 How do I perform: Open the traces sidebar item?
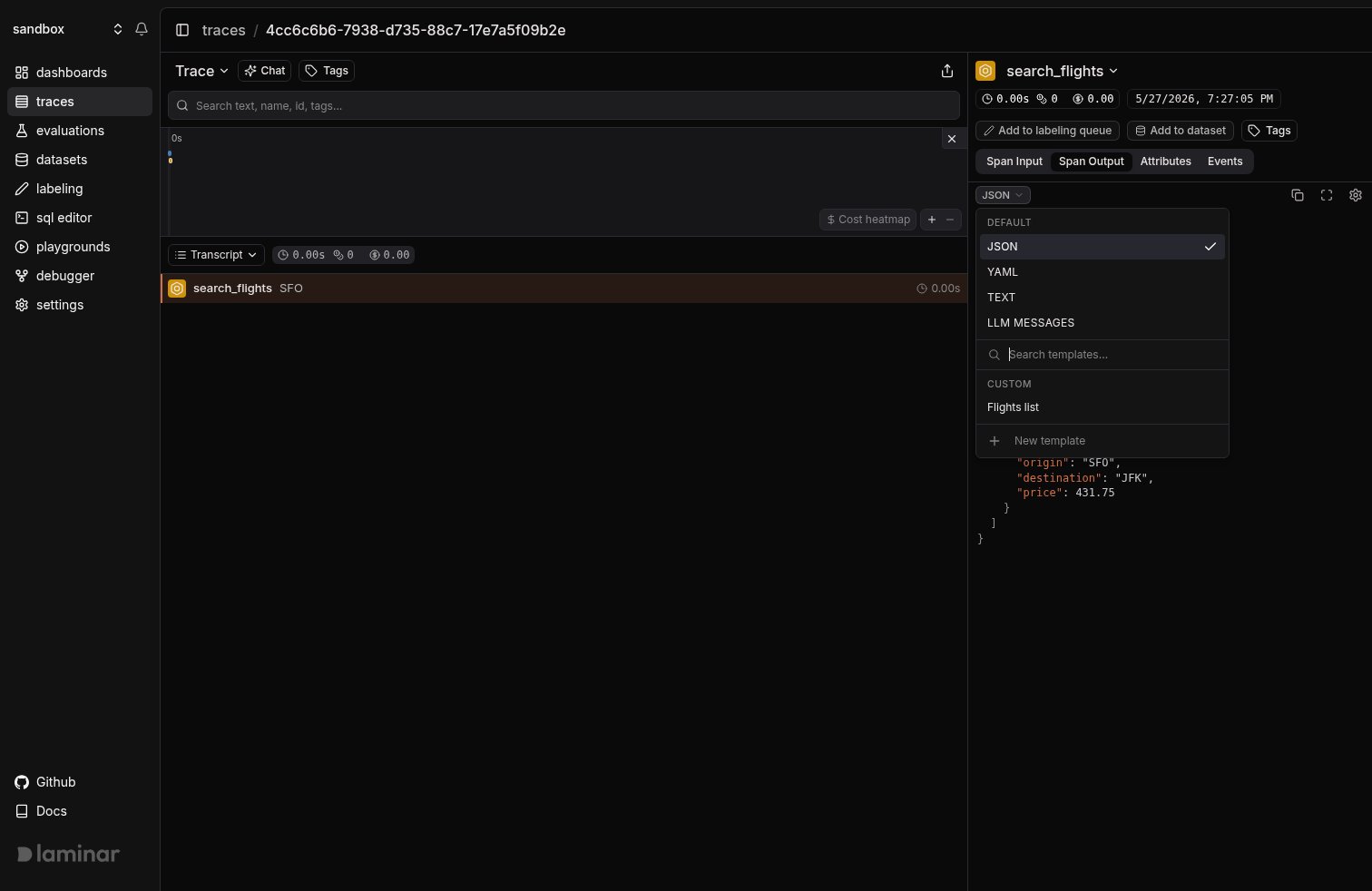tap(80, 102)
